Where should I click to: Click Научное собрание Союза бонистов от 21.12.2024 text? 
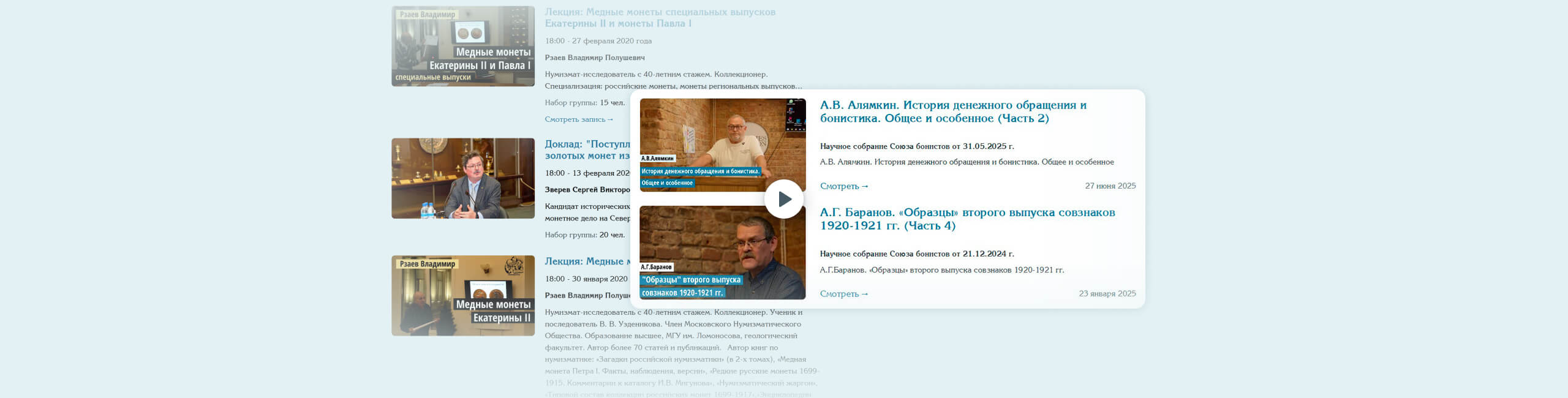pos(917,254)
